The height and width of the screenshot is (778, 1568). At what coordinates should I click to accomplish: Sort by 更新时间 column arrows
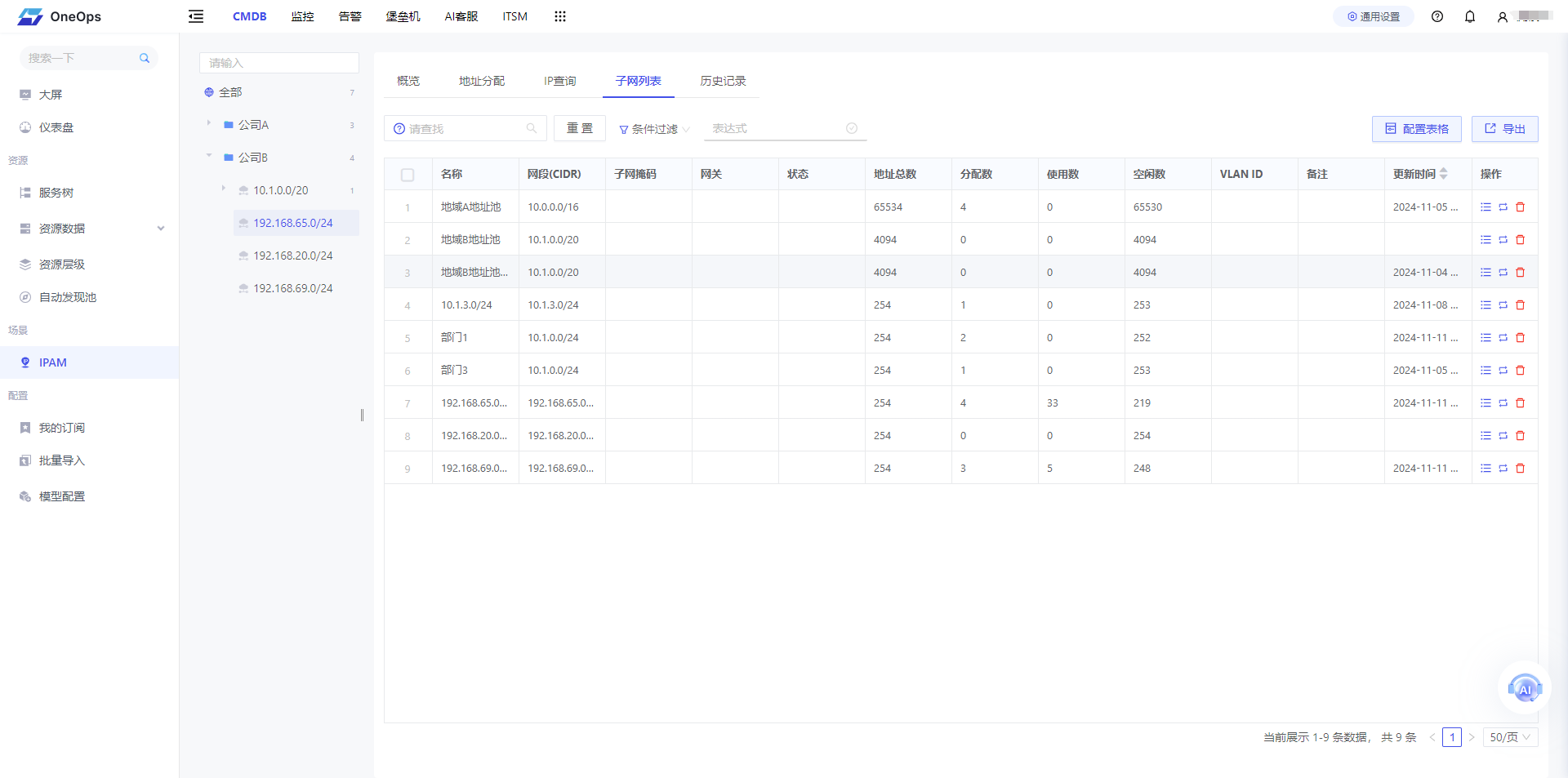click(x=1444, y=174)
